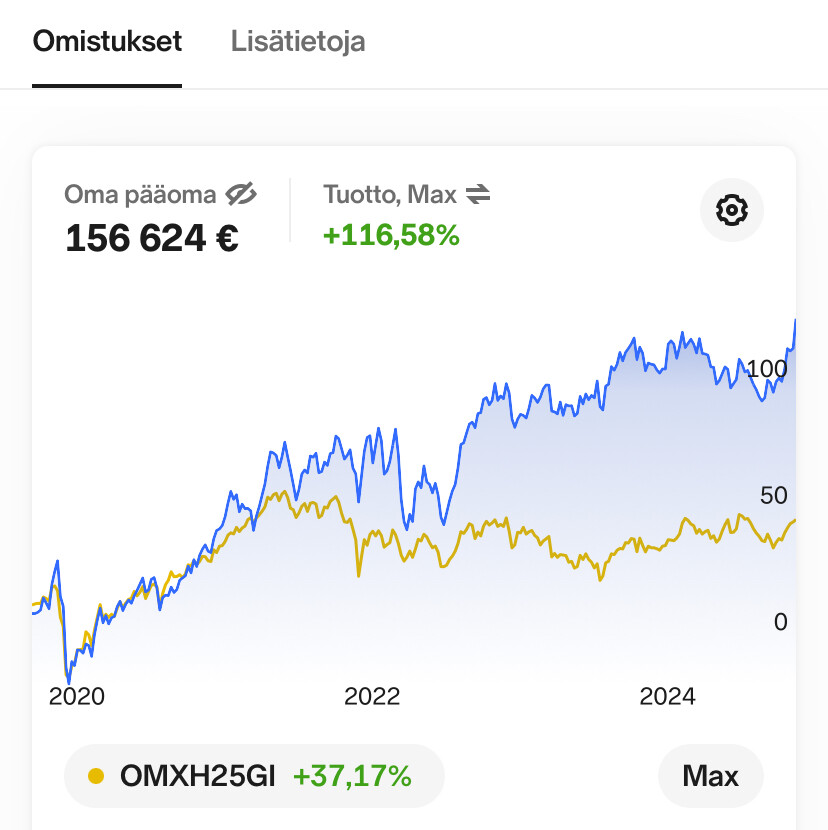Click the 0 label on the percent axis
Viewport: 828px width, 830px height.
(780, 622)
